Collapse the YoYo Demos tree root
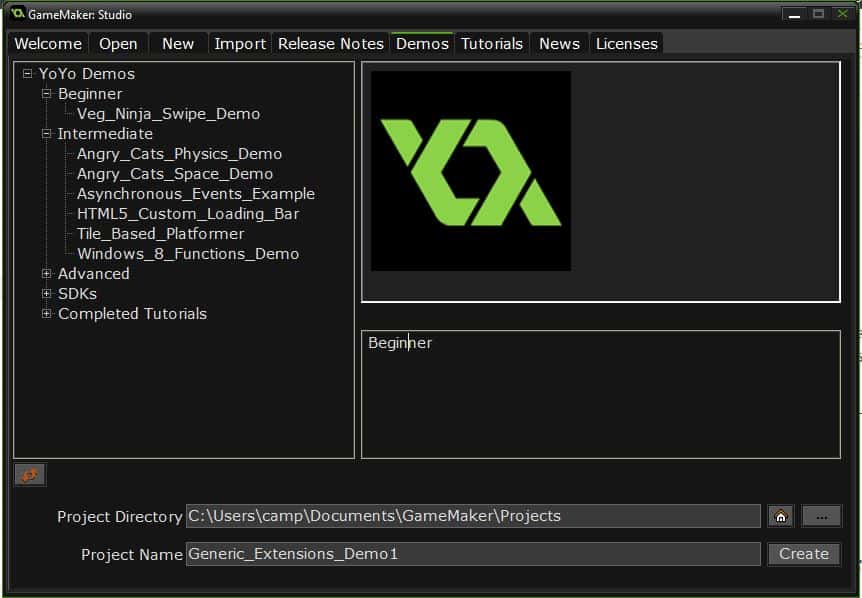 point(27,74)
